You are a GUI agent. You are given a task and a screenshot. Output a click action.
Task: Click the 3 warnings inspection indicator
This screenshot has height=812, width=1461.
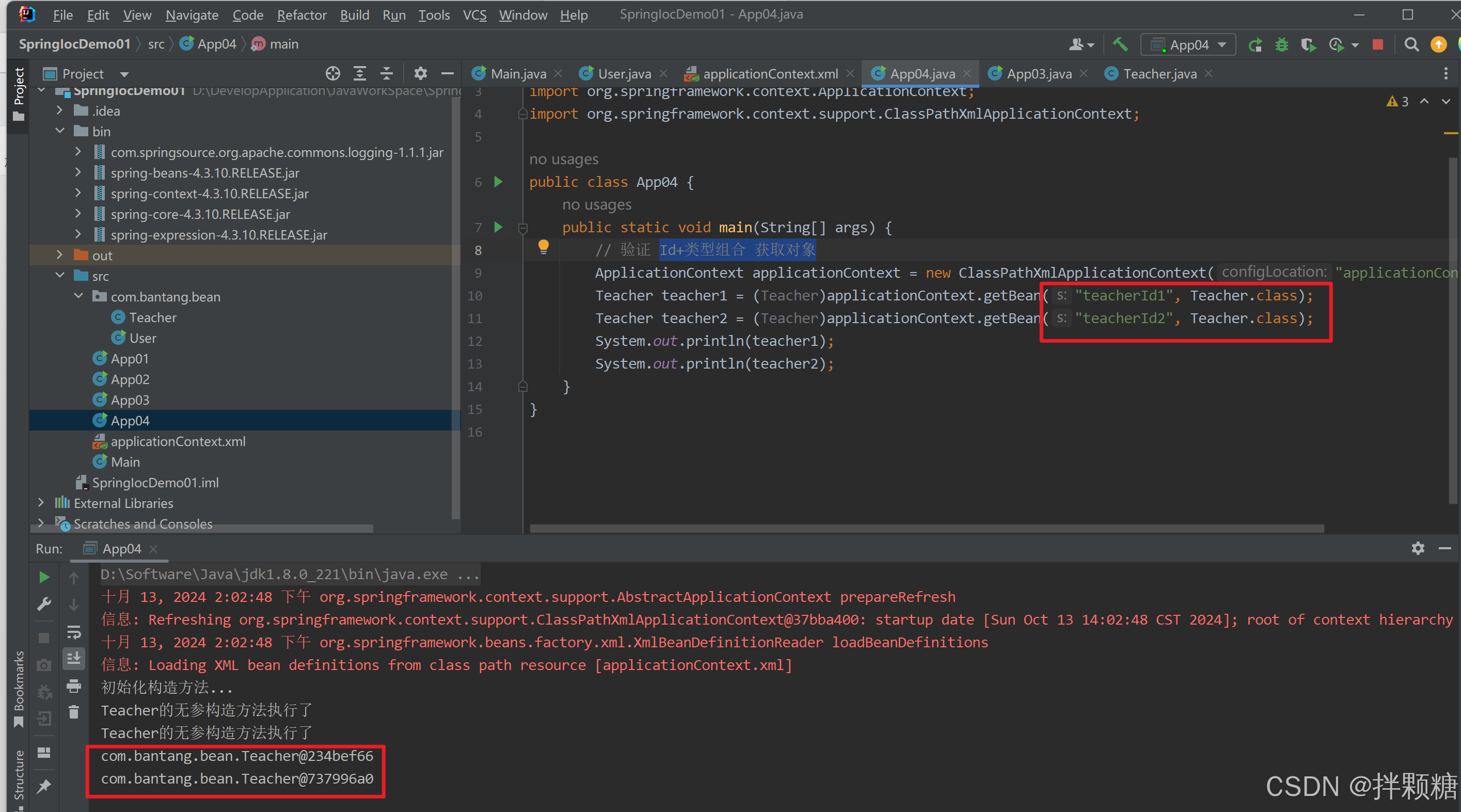(x=1398, y=102)
